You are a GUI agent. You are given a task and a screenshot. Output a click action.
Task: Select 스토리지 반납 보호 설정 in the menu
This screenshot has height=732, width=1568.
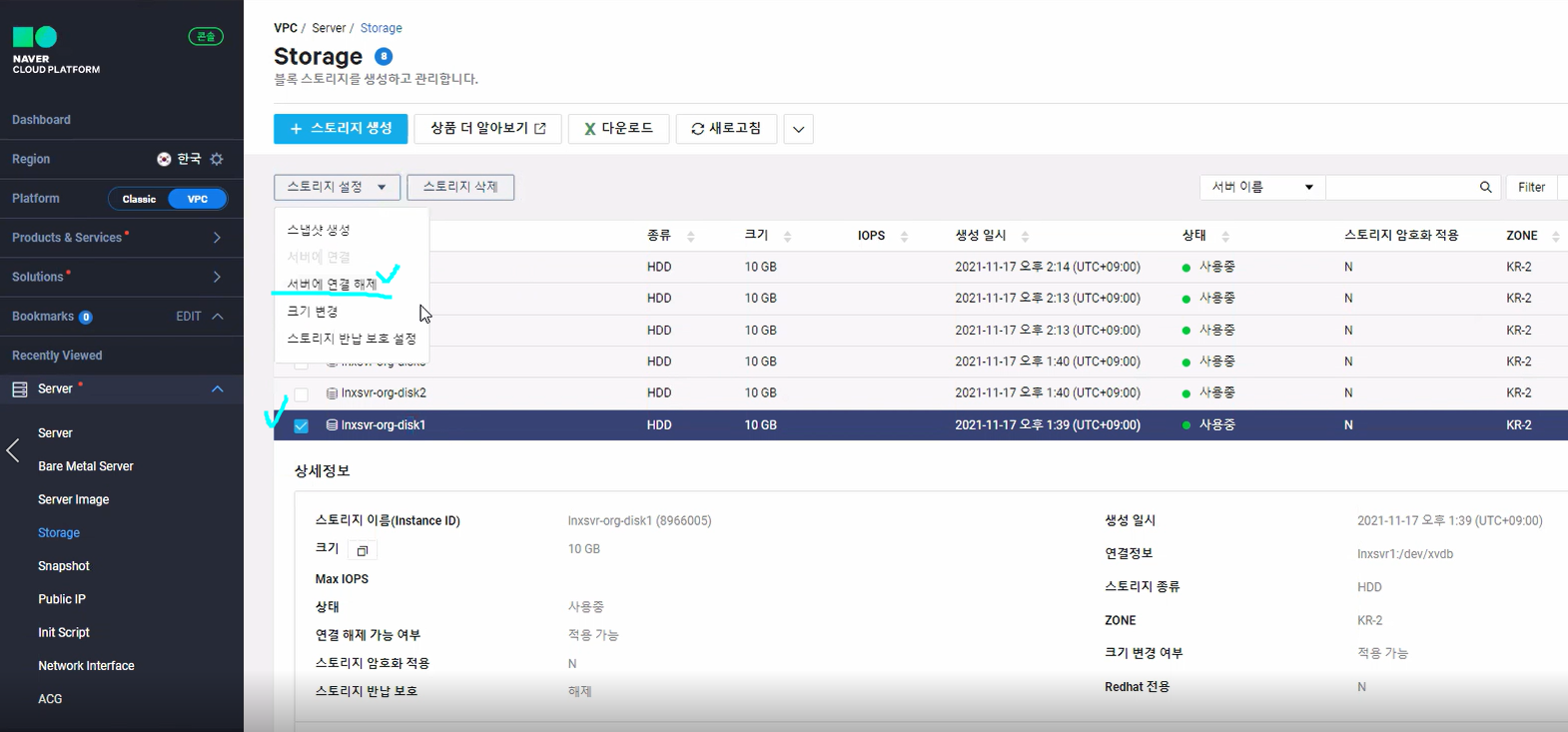352,339
